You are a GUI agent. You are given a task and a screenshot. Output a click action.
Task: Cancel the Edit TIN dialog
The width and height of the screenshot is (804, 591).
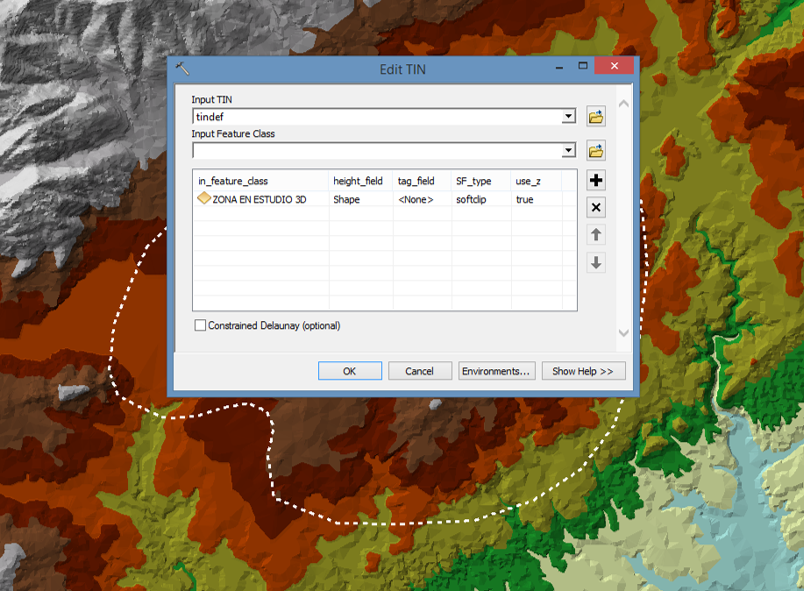420,371
